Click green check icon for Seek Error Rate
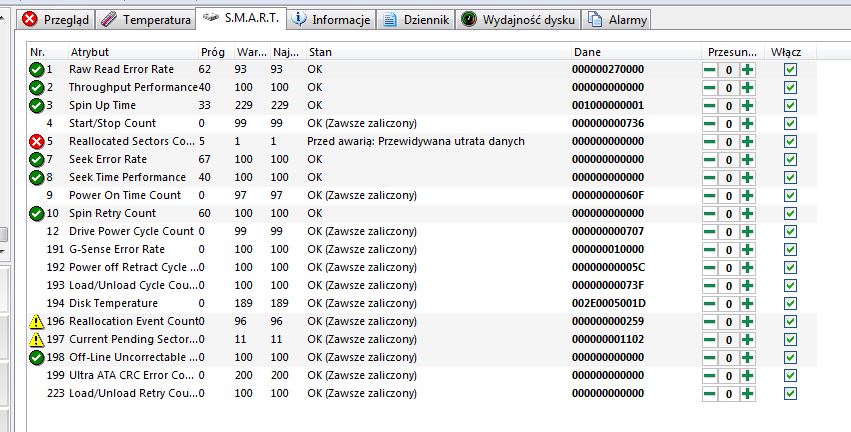 click(x=36, y=160)
